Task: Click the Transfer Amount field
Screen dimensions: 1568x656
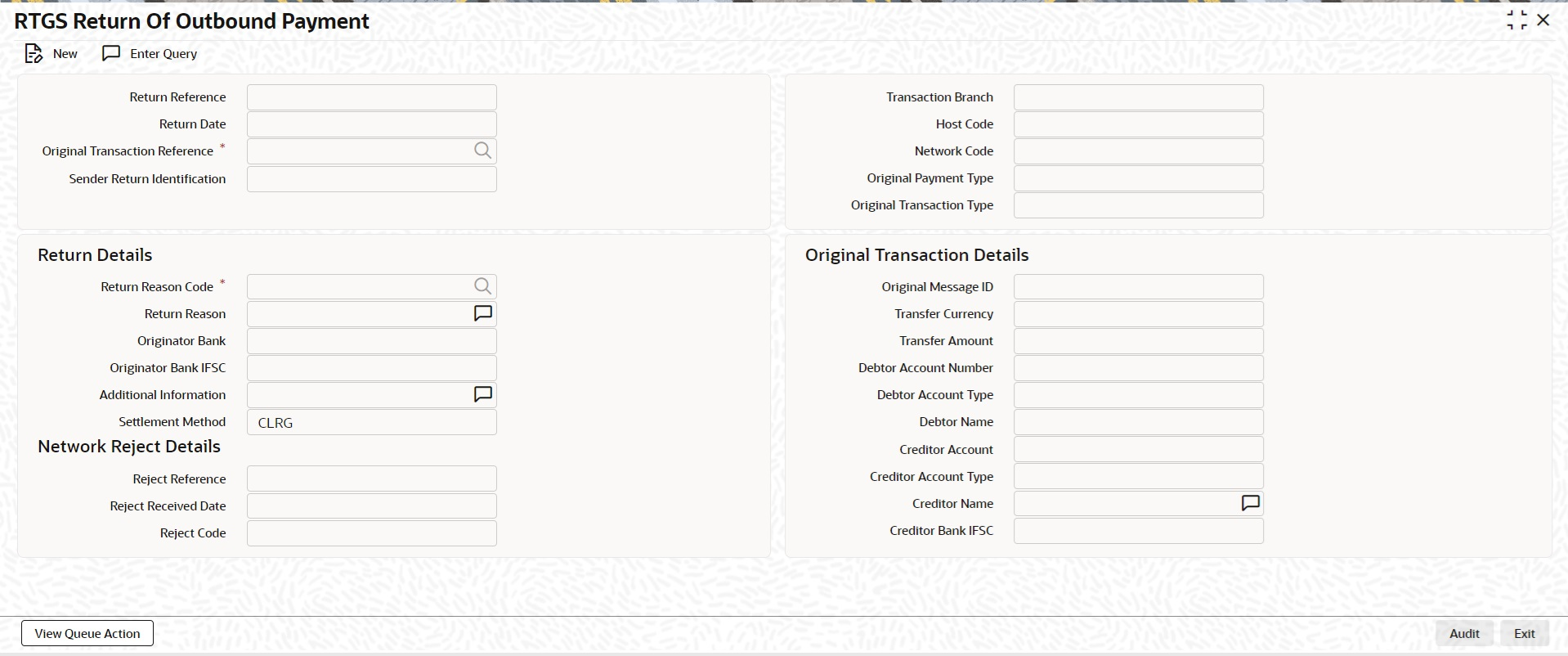Action: click(x=1139, y=341)
